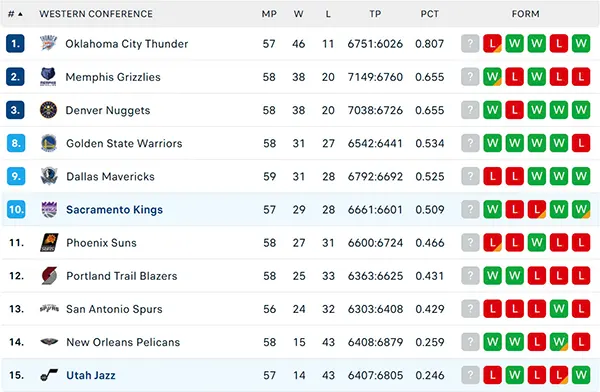Select the TP column header
Screen dimensions: 600x392
click(x=375, y=14)
